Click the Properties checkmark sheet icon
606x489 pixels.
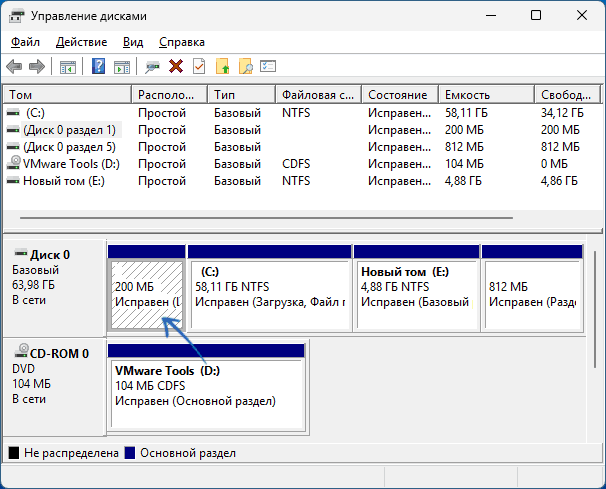point(199,66)
